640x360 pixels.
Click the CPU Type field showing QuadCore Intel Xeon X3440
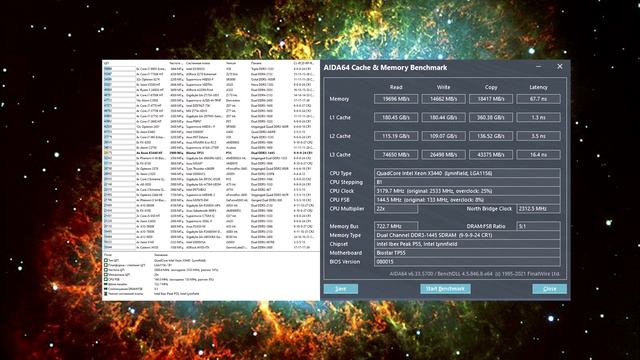[x=467, y=173]
